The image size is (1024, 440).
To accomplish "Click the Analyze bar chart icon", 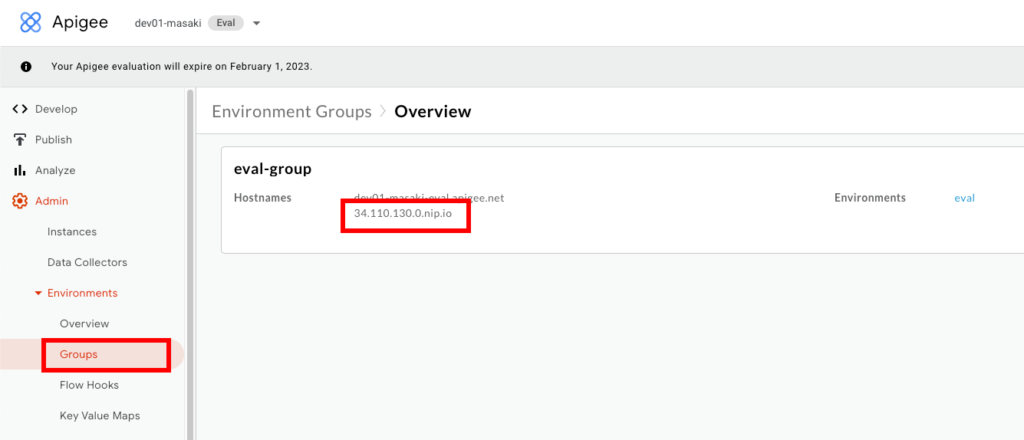I will (x=19, y=171).
